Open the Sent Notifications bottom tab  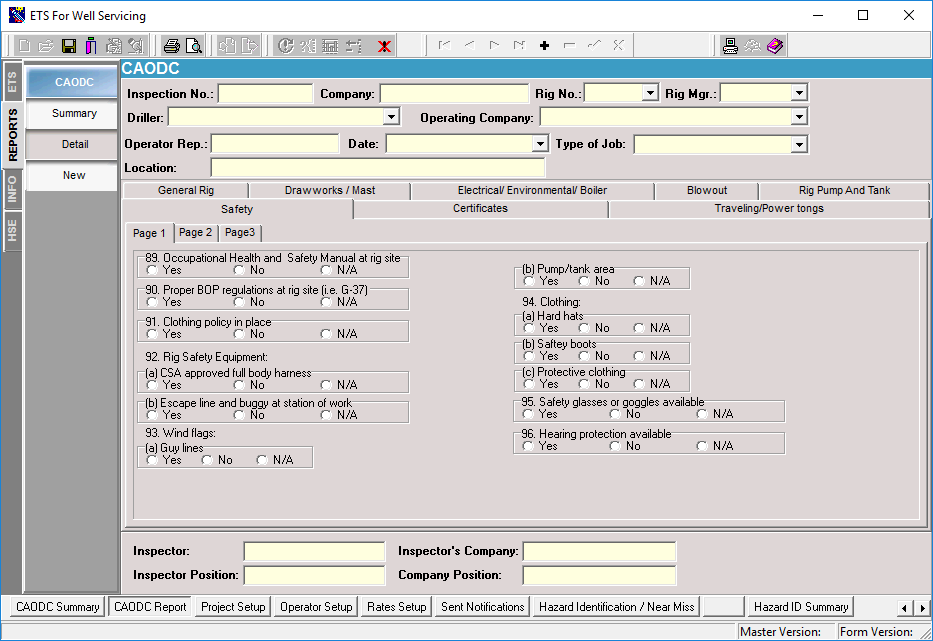(483, 607)
